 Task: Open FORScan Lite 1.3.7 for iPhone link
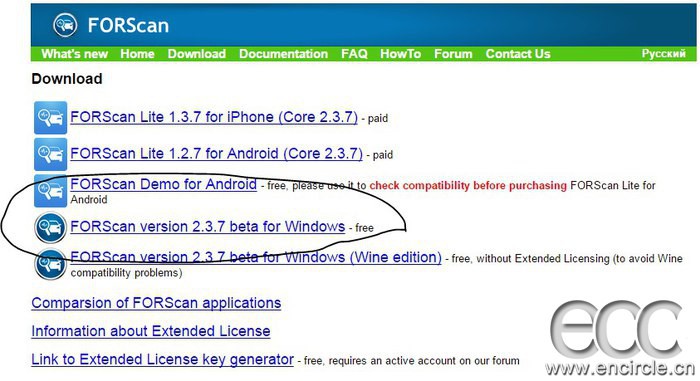214,117
